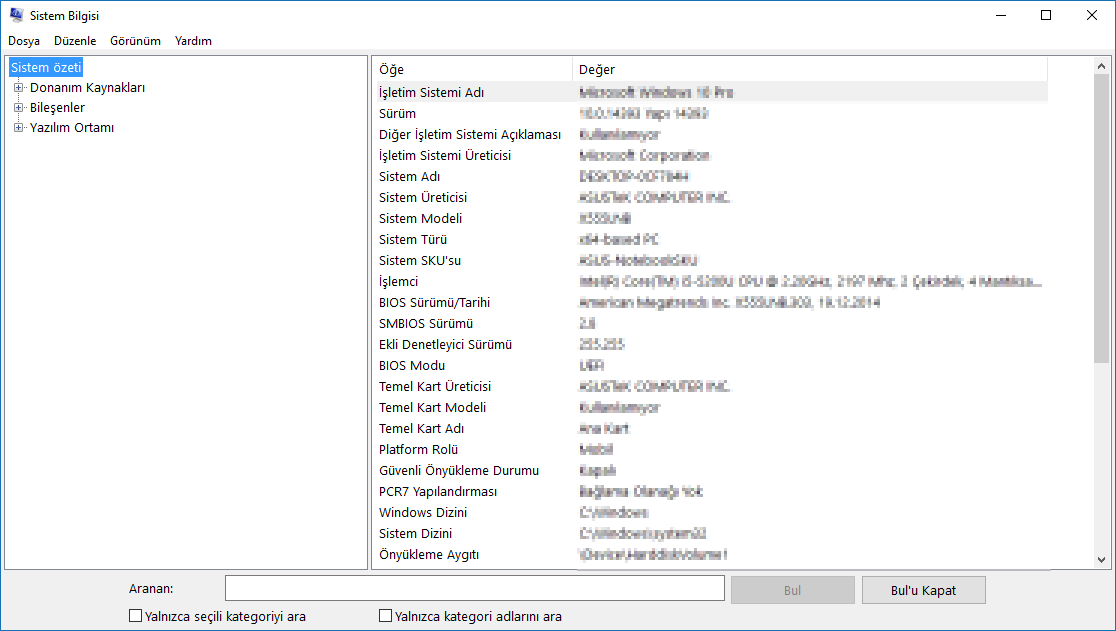
Task: Select the İşletim Sistemi Üreticisi row
Action: [712, 155]
